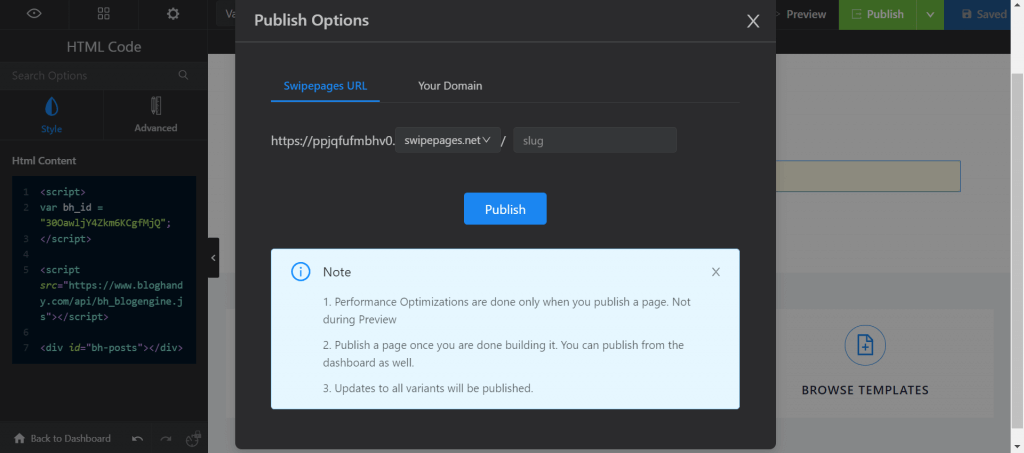Click inside the Html Content code editor

tap(104, 270)
